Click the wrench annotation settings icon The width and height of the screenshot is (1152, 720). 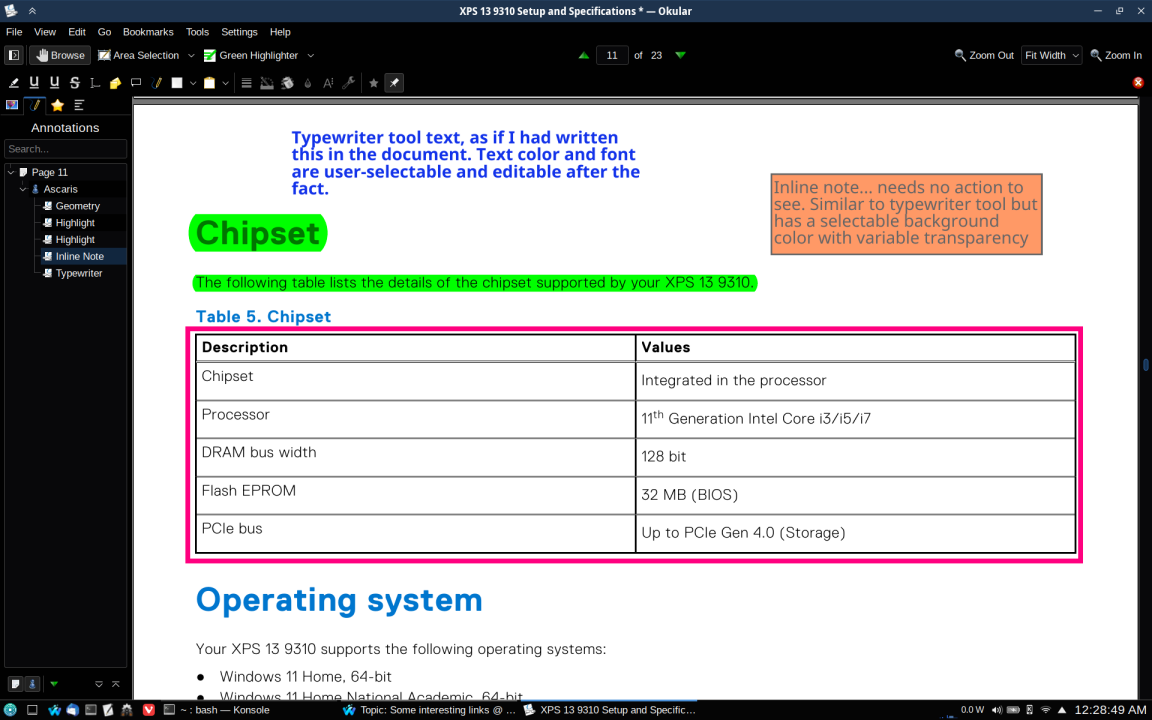click(348, 83)
